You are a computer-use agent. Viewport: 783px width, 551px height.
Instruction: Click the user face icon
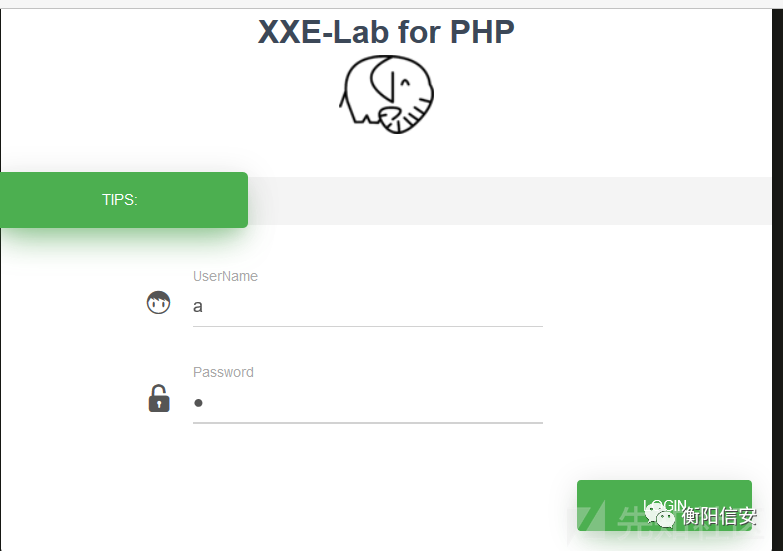[x=158, y=303]
